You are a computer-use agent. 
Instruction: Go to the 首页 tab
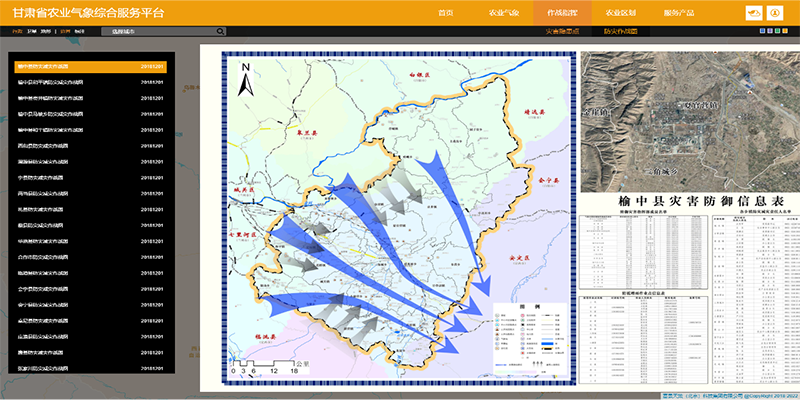445,13
